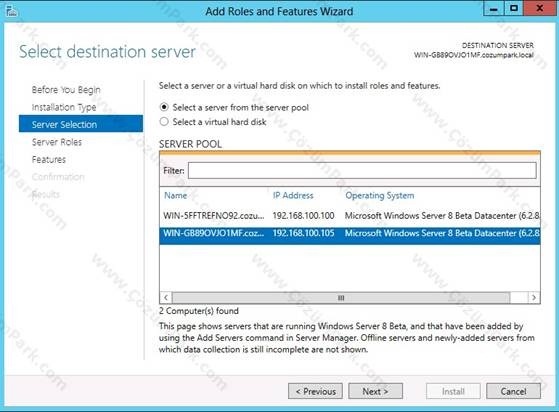
Task: Sort by Operating System column header
Action: pyautogui.click(x=380, y=195)
